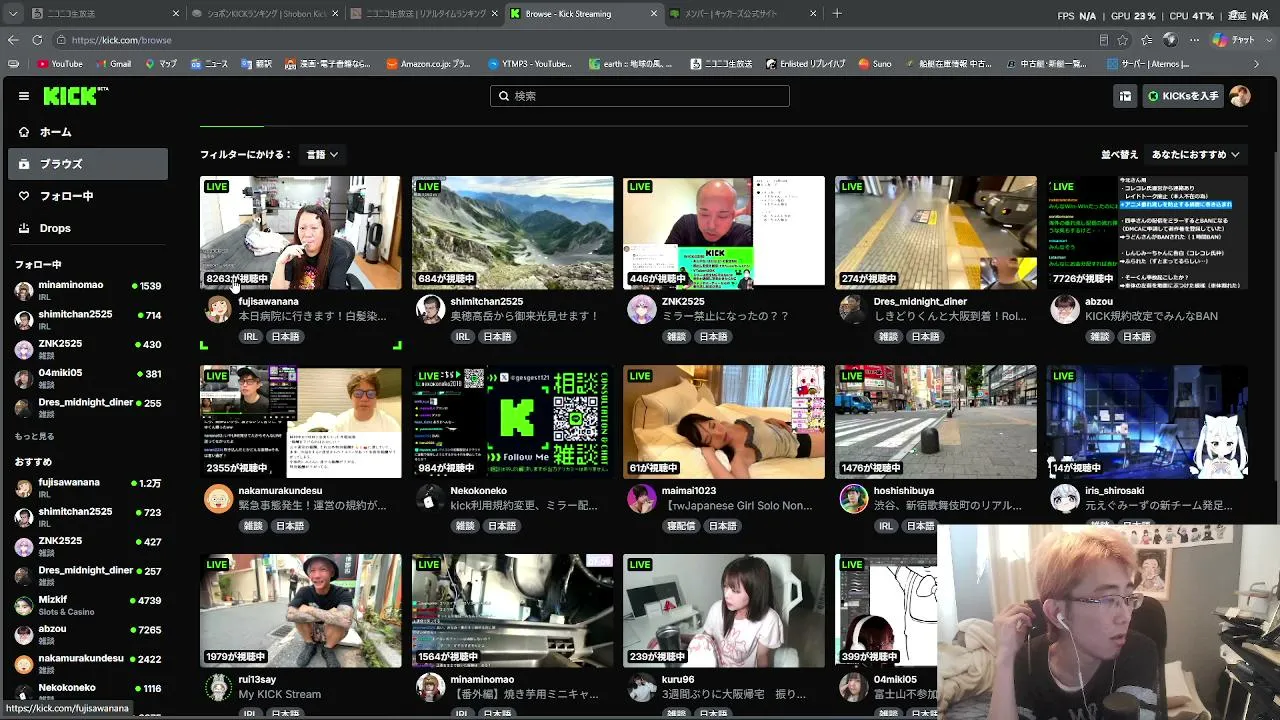Expand もっと見る in the following list
The image size is (1280, 720).
click(35, 437)
